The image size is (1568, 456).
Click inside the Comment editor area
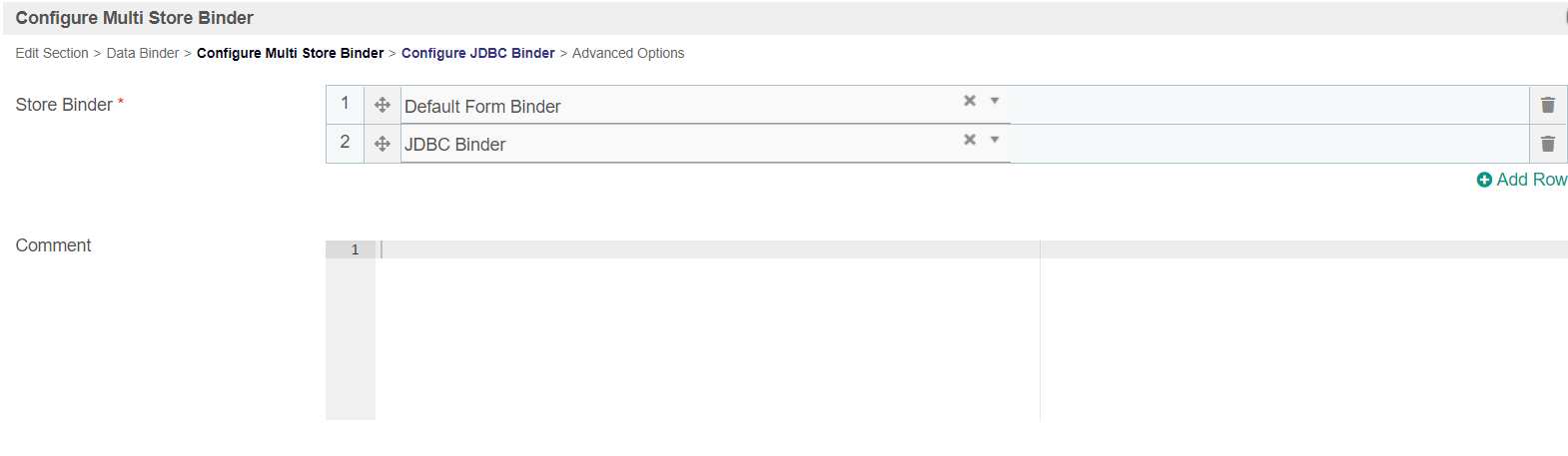click(699, 329)
